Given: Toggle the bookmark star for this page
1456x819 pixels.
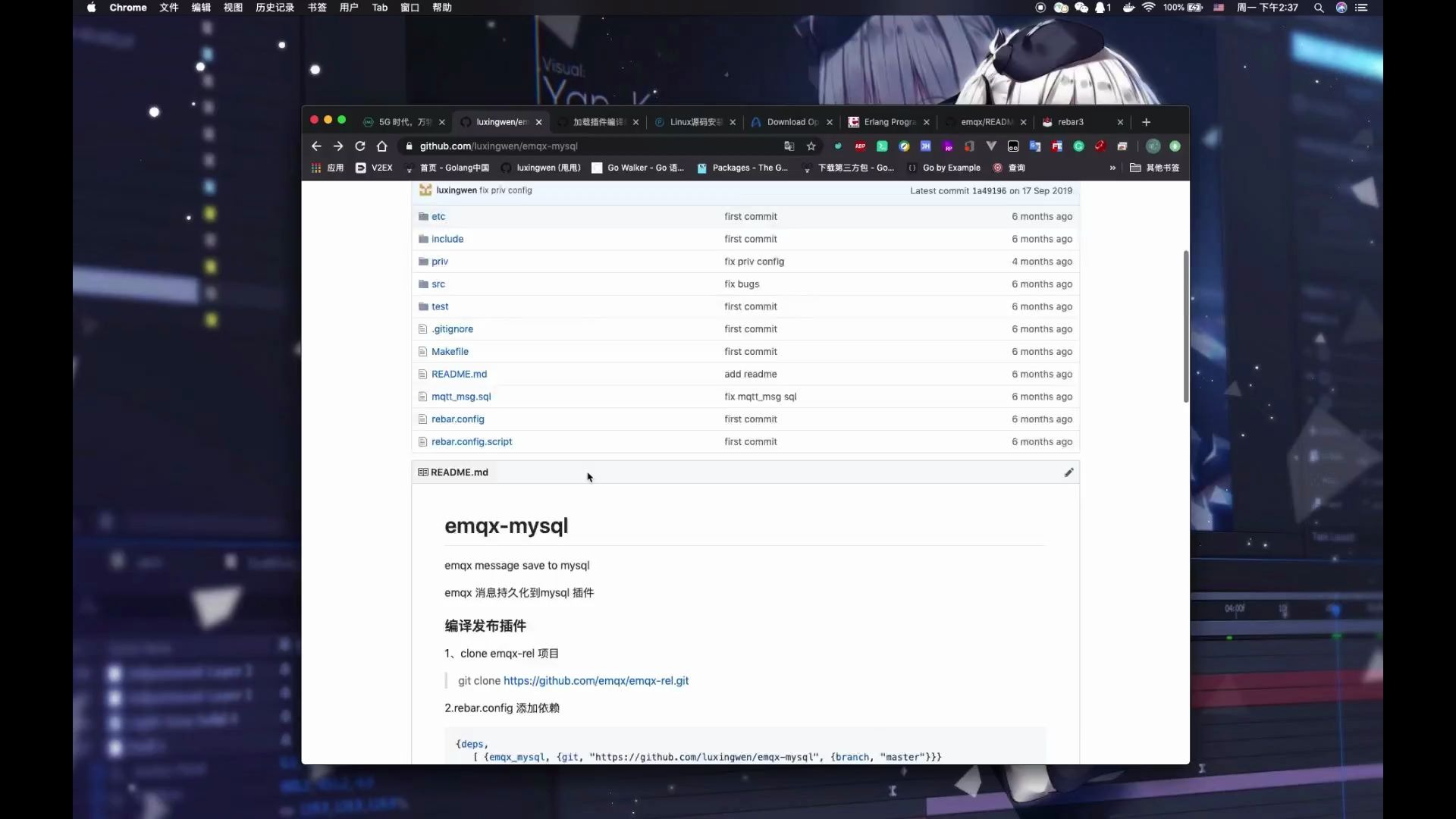Looking at the screenshot, I should 812,146.
